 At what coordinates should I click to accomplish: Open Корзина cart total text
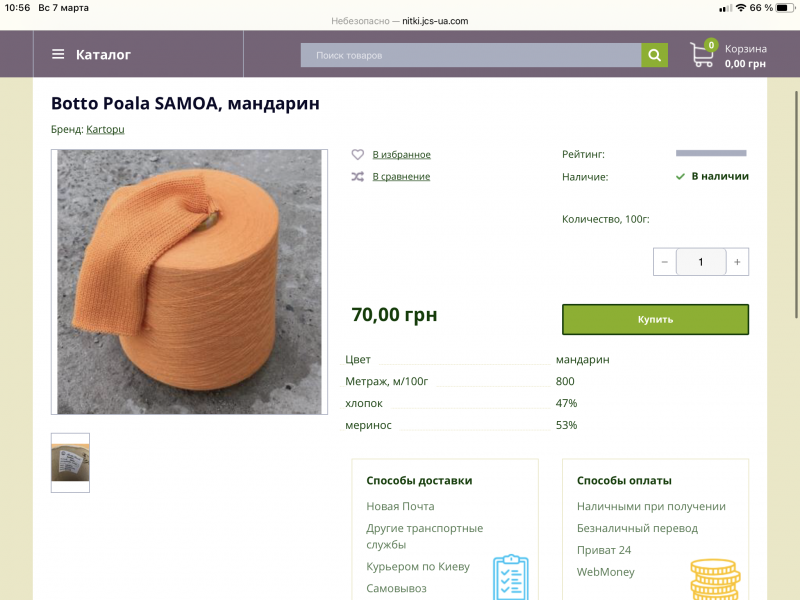pos(745,56)
